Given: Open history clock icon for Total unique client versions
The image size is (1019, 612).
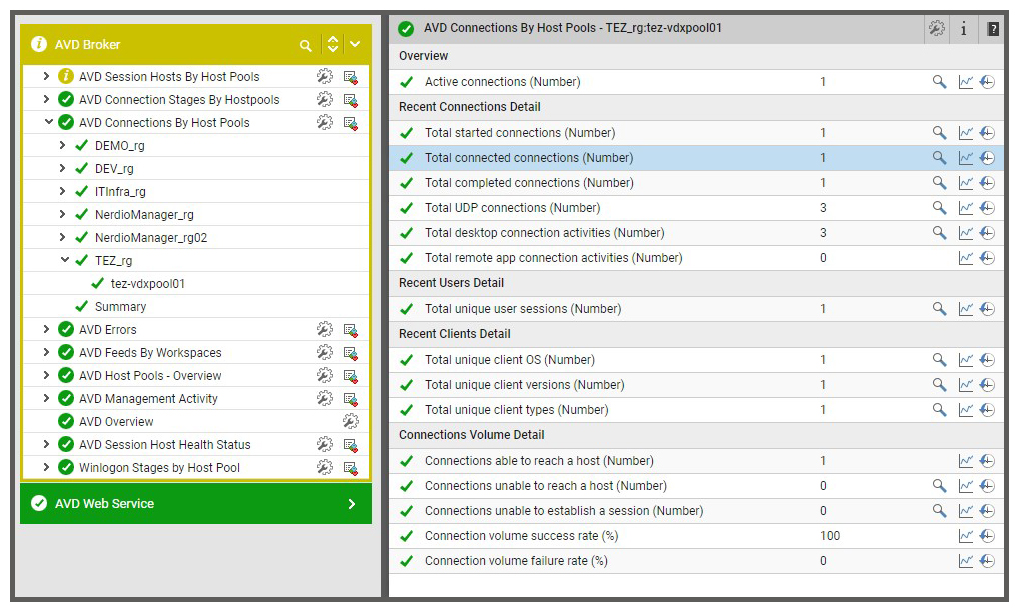Looking at the screenshot, I should tap(987, 385).
